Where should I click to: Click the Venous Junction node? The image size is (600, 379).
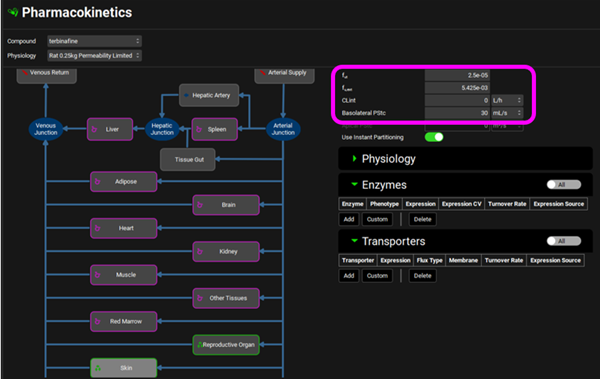[x=46, y=129]
